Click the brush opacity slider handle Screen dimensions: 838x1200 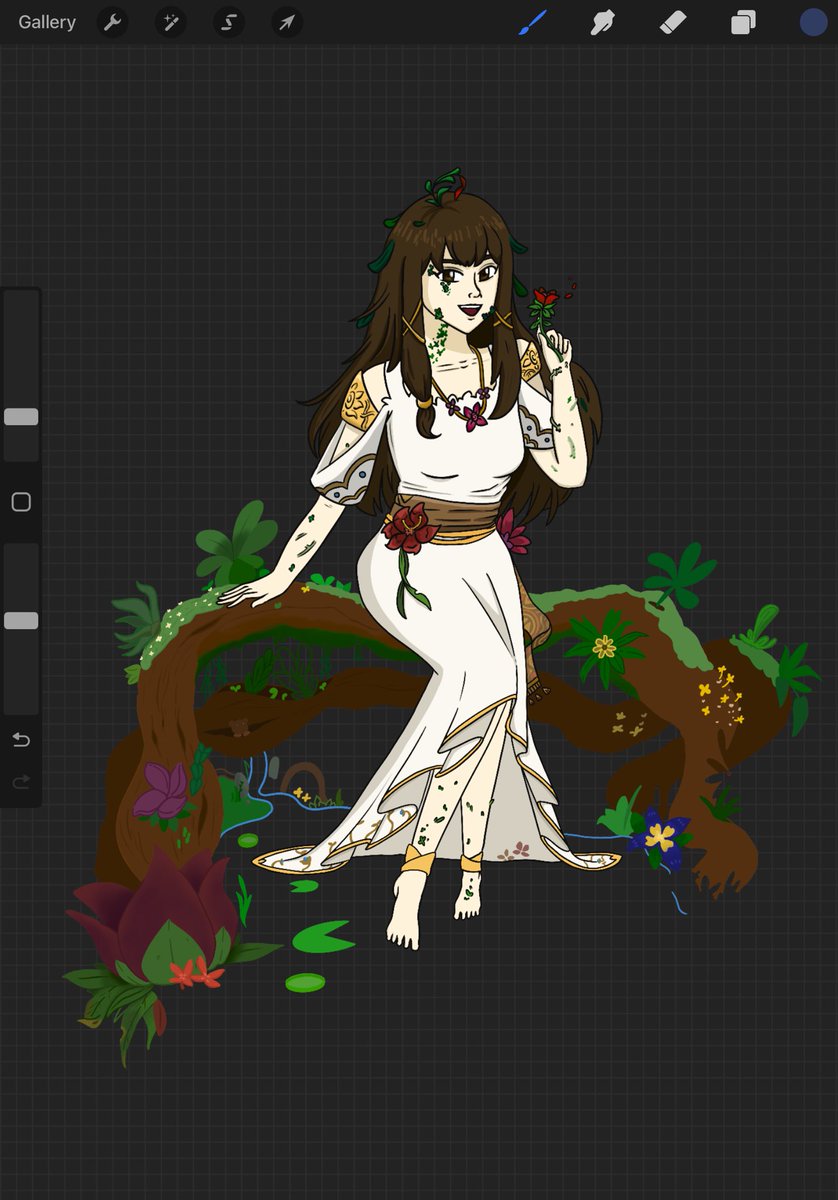pos(21,621)
